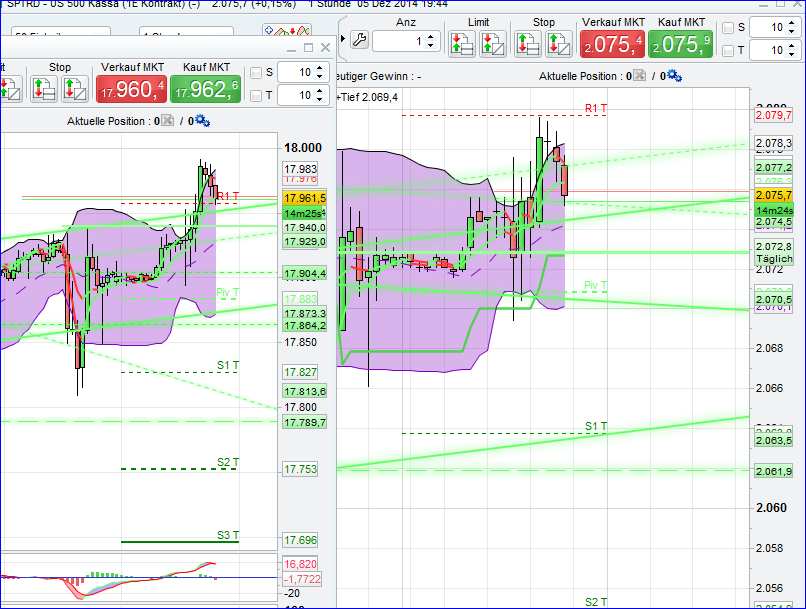Click the 2.061,9 price label
Image resolution: width=806 pixels, height=609 pixels.
pyautogui.click(x=774, y=471)
